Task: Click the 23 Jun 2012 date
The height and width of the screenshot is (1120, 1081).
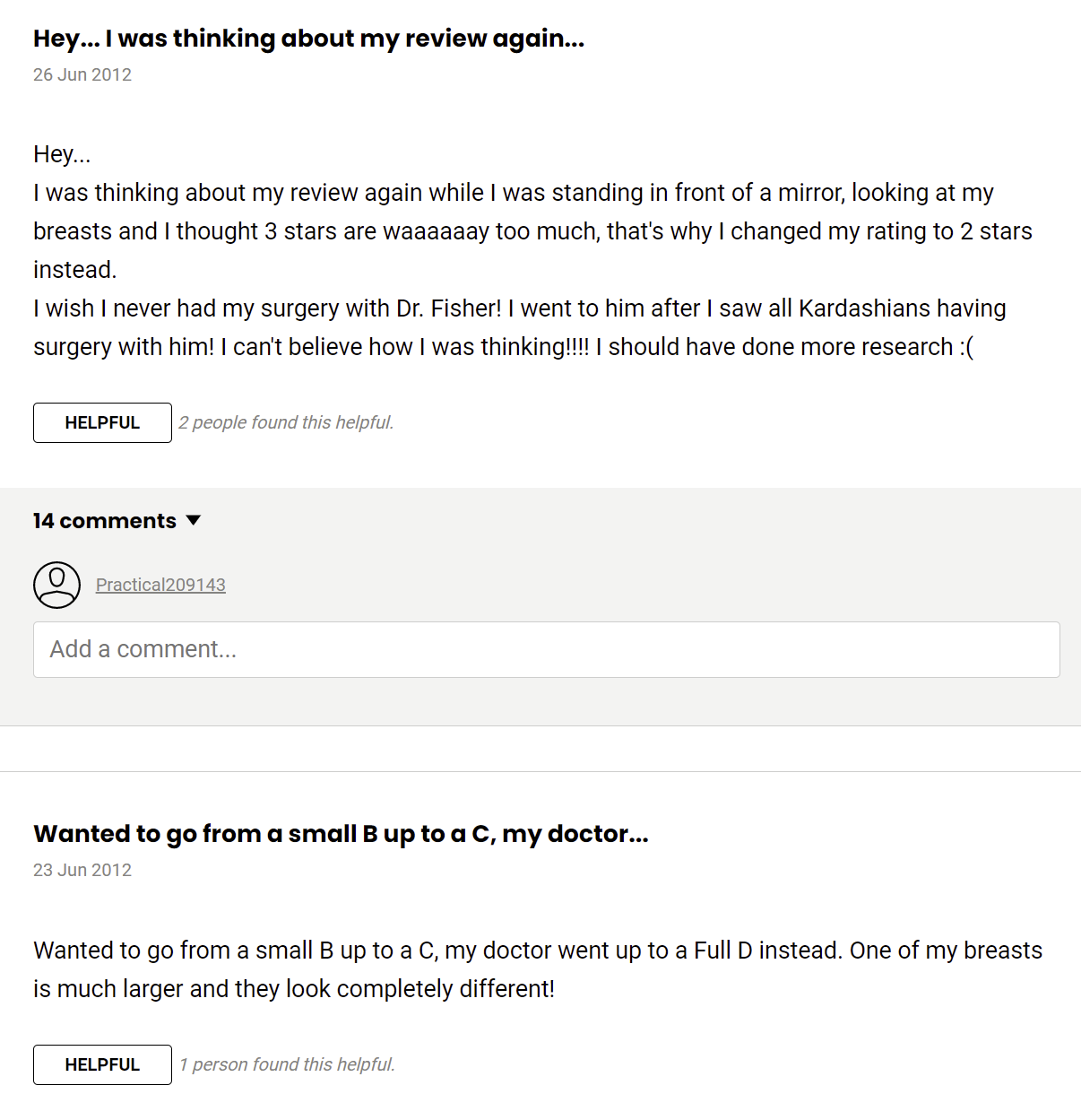Action: [82, 870]
